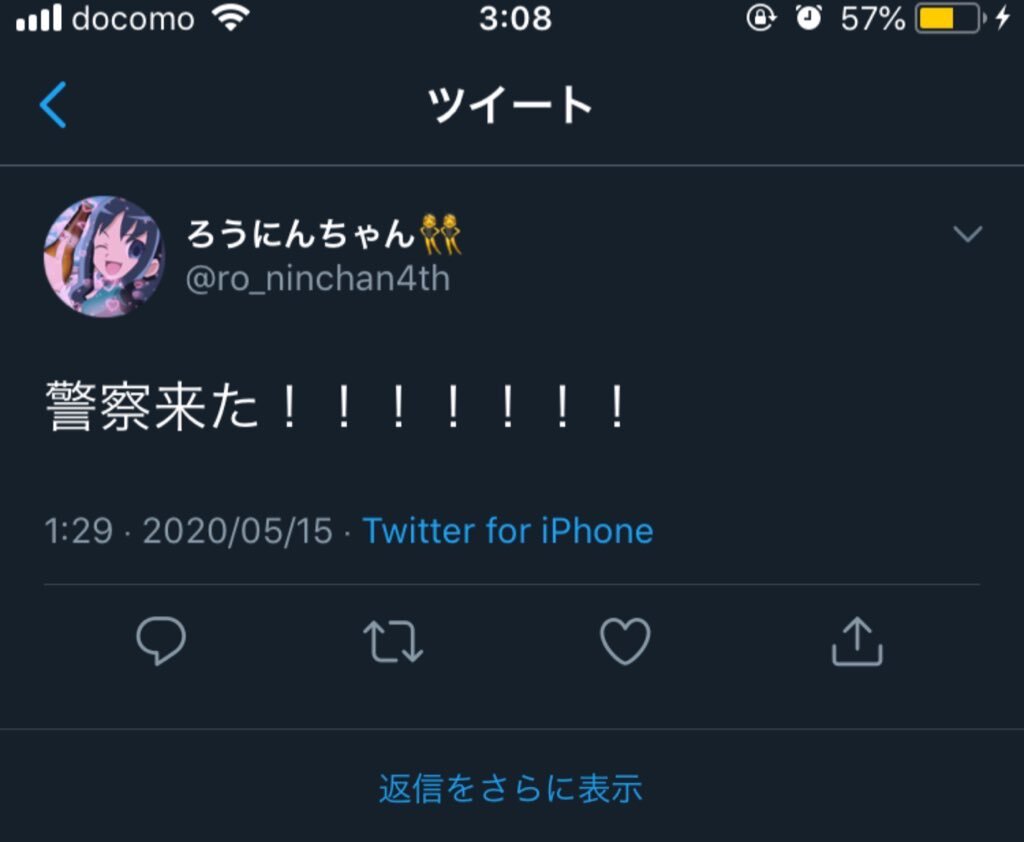Tap the 1:29 · 2020/05/15 timestamp
The height and width of the screenshot is (842, 1024).
pos(189,530)
